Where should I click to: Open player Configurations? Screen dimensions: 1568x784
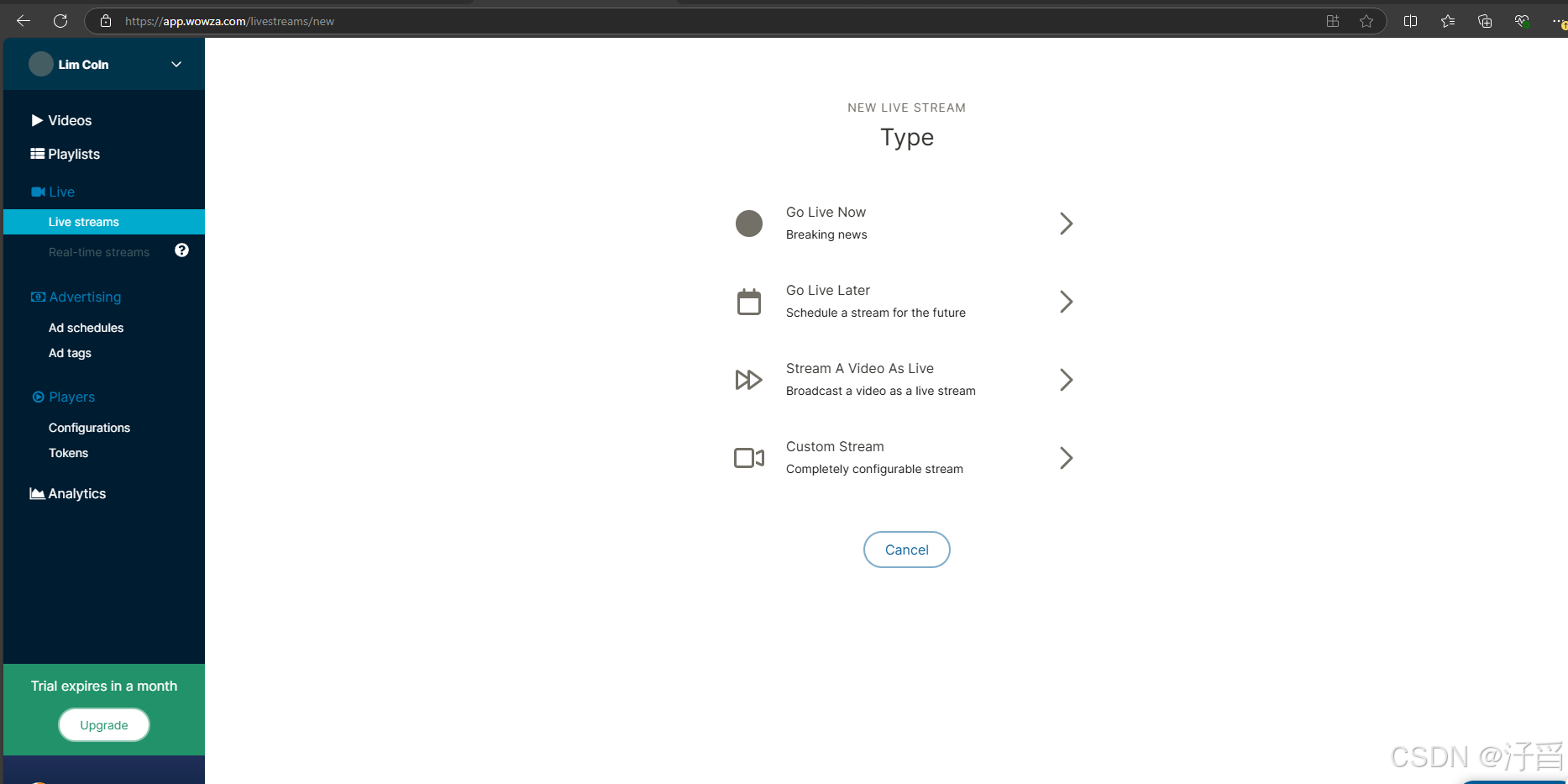(x=89, y=428)
